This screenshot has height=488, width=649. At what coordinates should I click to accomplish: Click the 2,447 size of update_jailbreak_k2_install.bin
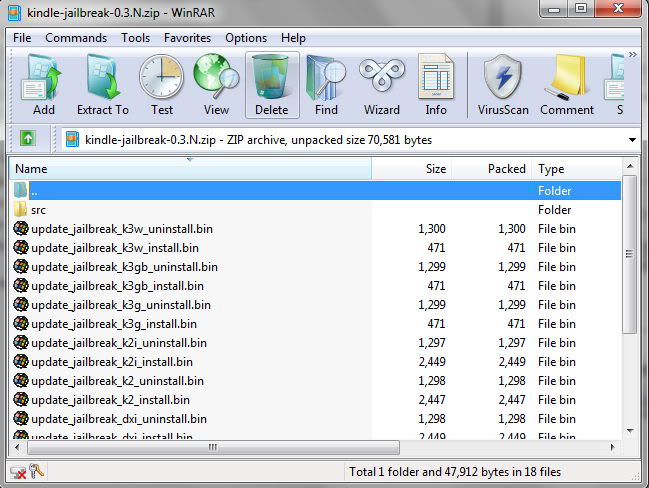432,400
